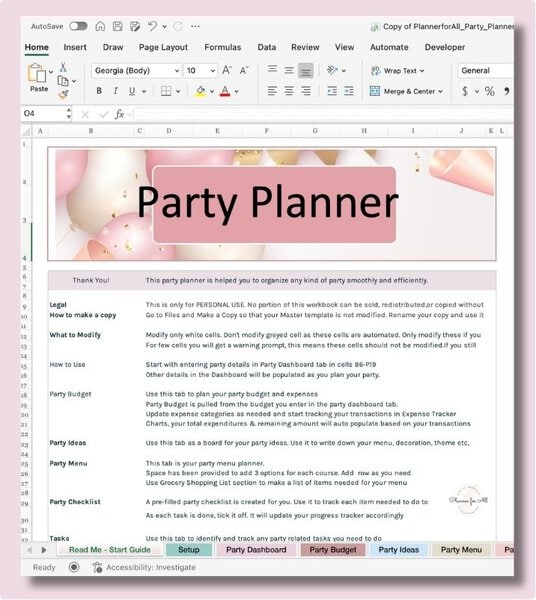The width and height of the screenshot is (536, 600).
Task: Click the Center text icon
Action: click(x=289, y=91)
